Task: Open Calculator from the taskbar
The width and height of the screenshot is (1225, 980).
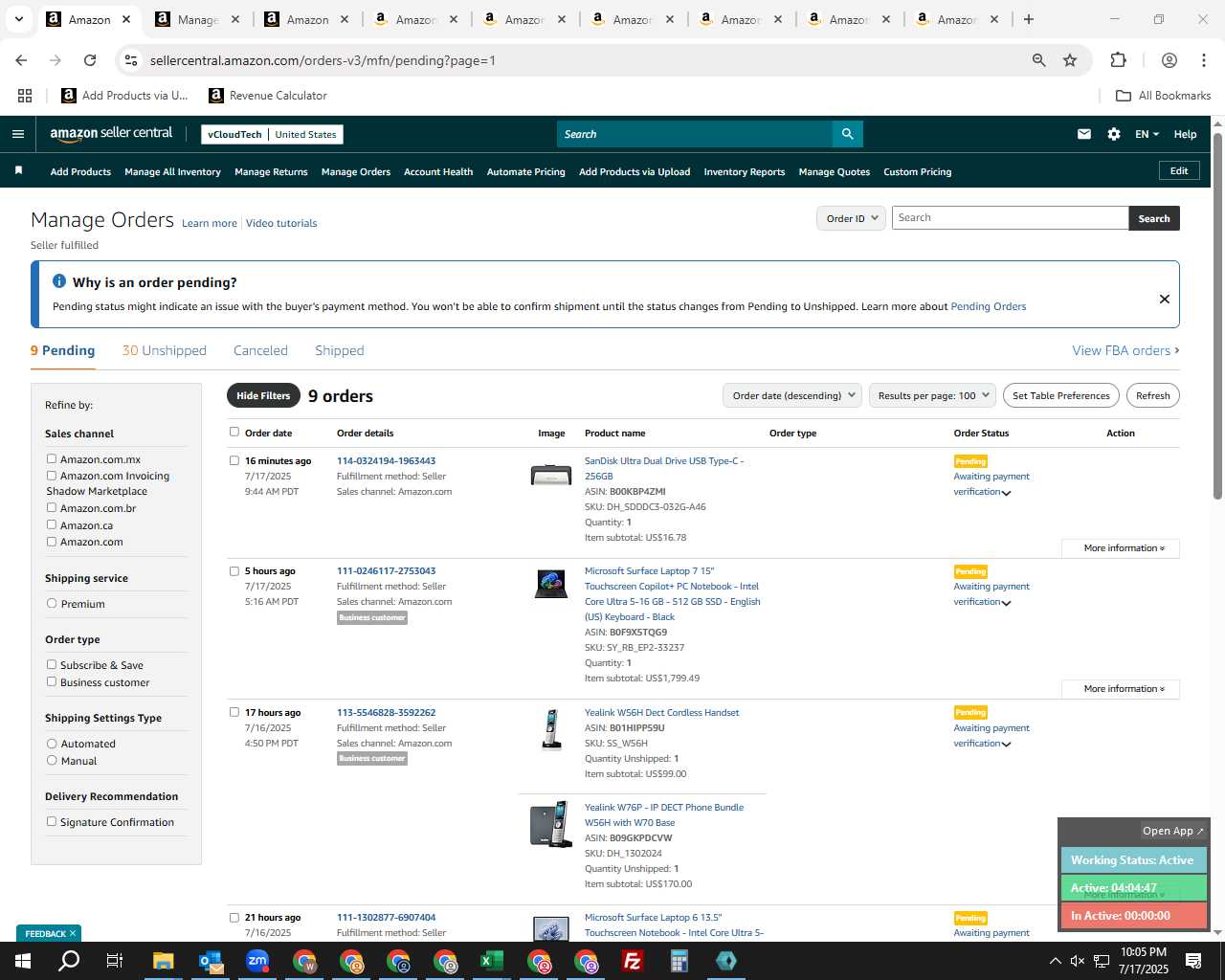Action: (x=679, y=961)
